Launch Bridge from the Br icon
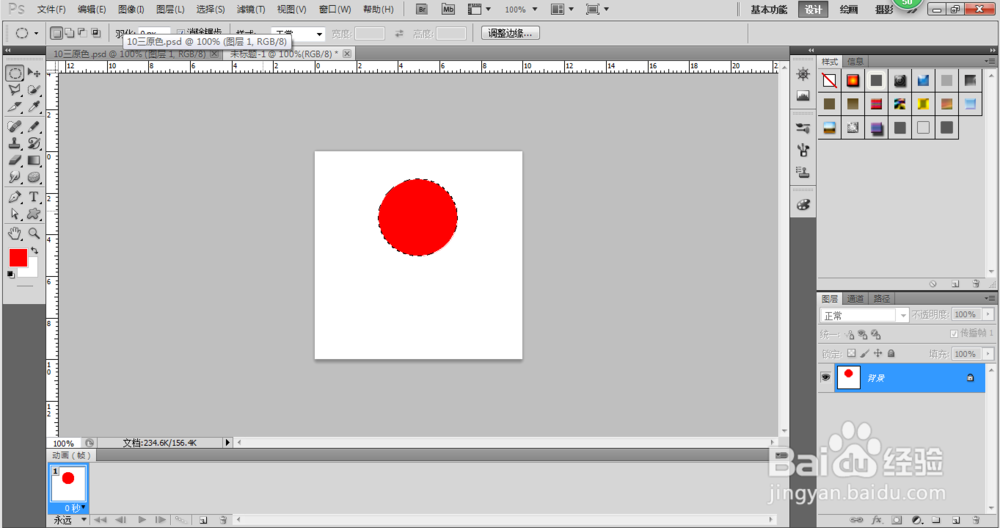The height and width of the screenshot is (528, 1000). pos(422,9)
